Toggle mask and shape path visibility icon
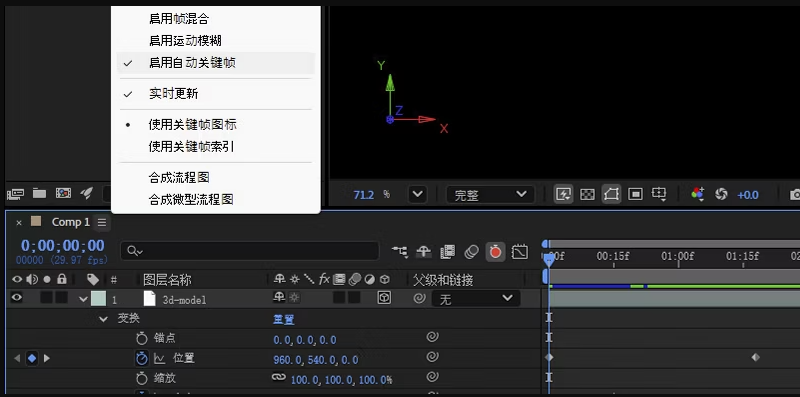Viewport: 800px width, 397px height. pos(611,194)
